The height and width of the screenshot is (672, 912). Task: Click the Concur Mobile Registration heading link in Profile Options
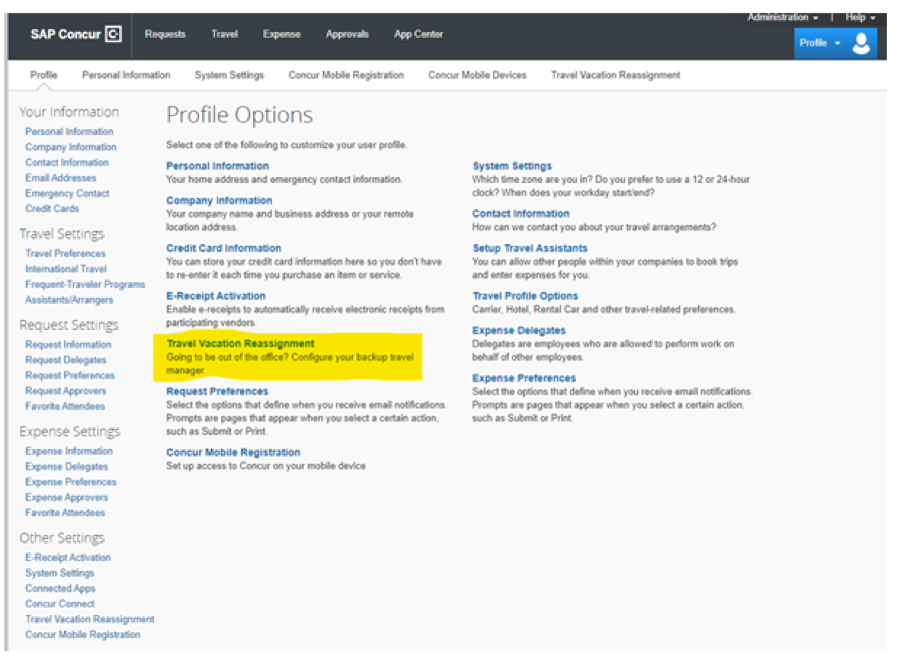(233, 452)
